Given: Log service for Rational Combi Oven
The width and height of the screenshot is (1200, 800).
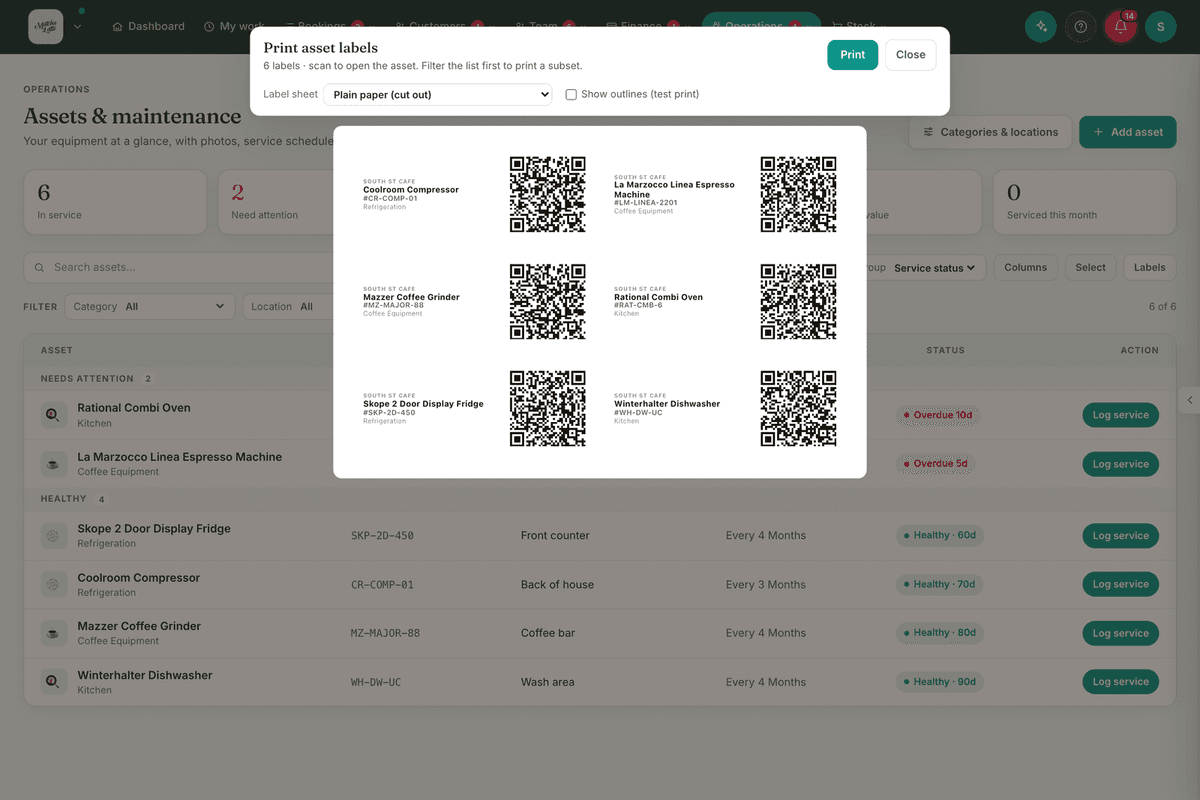Looking at the screenshot, I should point(1120,415).
